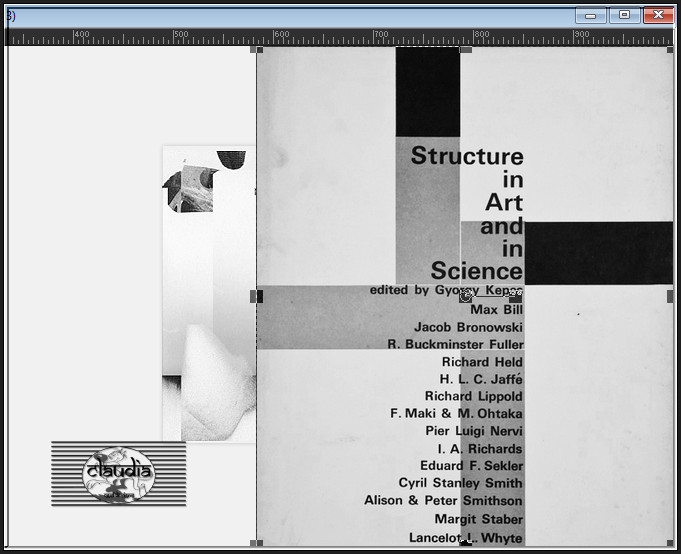Image resolution: width=681 pixels, height=554 pixels.
Task: Click the 'edited by Gyorgy Kepes' line
Action: coord(446,290)
